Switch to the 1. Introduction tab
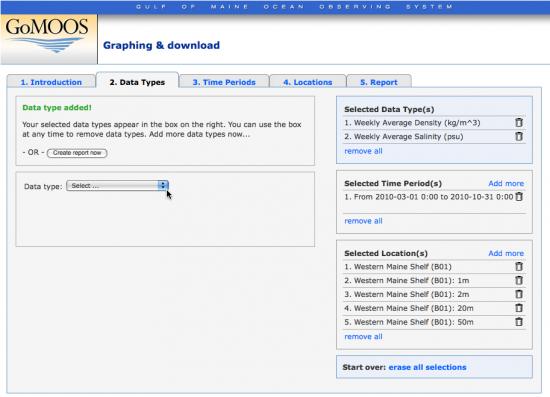This screenshot has width=550, height=397. [x=51, y=82]
